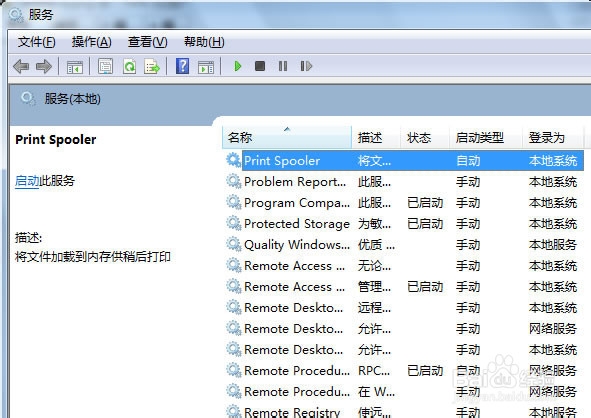This screenshot has height=418, width=591.
Task: Click the Forward arrow toolbar icon
Action: point(44,67)
